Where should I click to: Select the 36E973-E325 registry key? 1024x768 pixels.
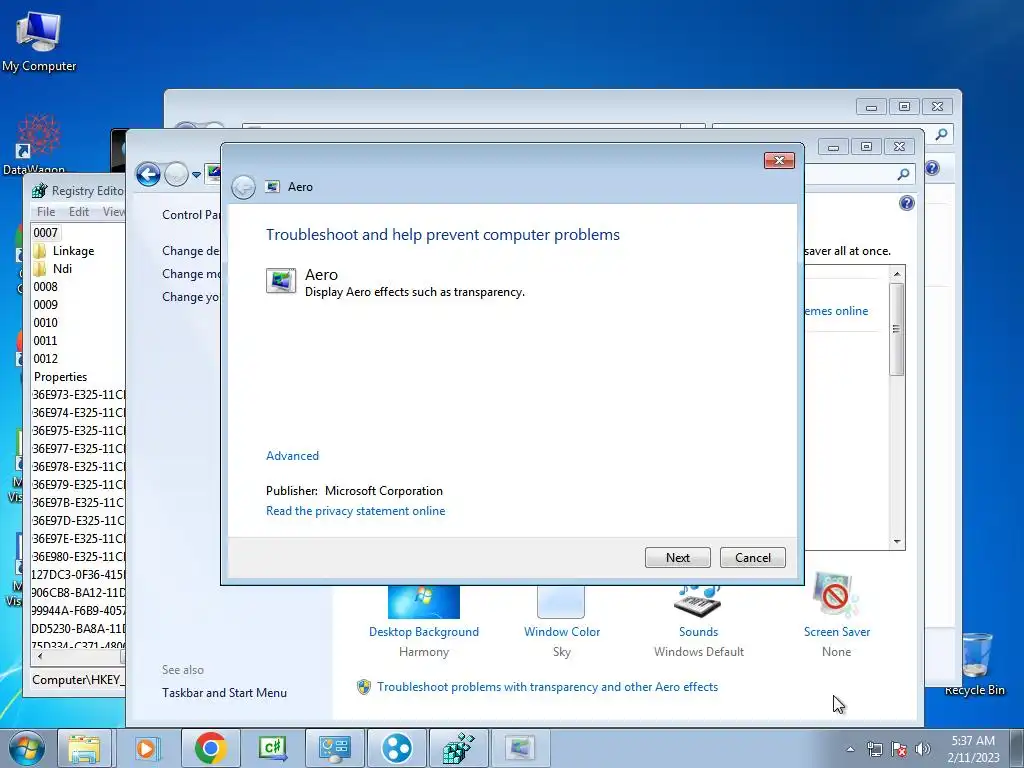[78, 394]
